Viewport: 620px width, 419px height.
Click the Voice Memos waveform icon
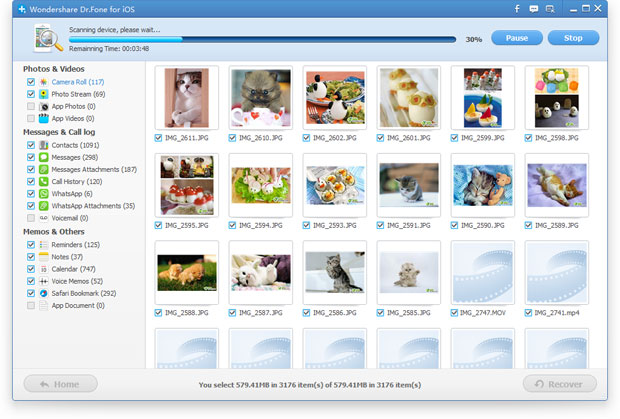coord(43,281)
